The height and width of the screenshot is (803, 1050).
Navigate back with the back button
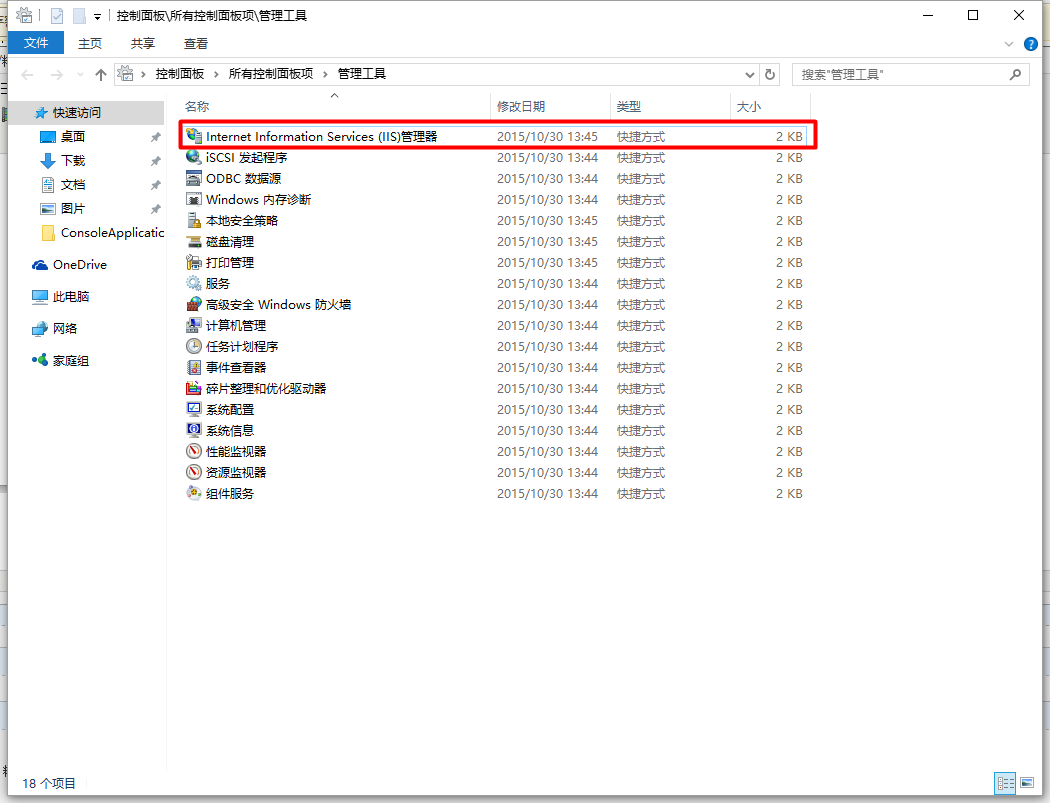[26, 73]
